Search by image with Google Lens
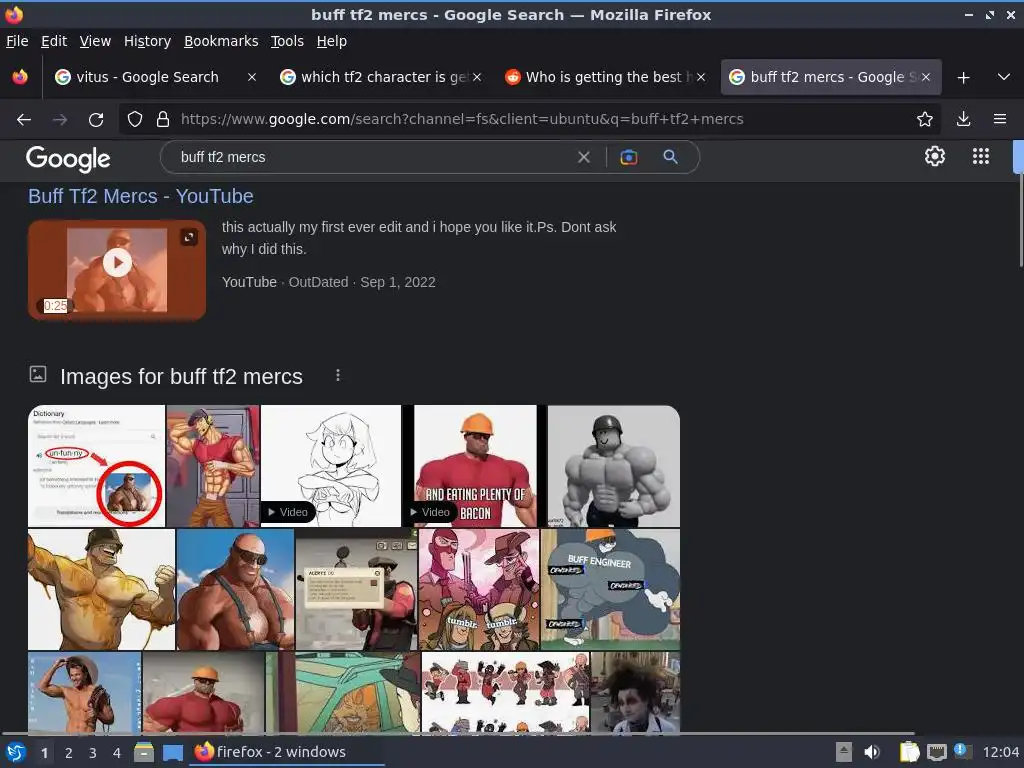Viewport: 1024px width, 768px height. coord(628,157)
